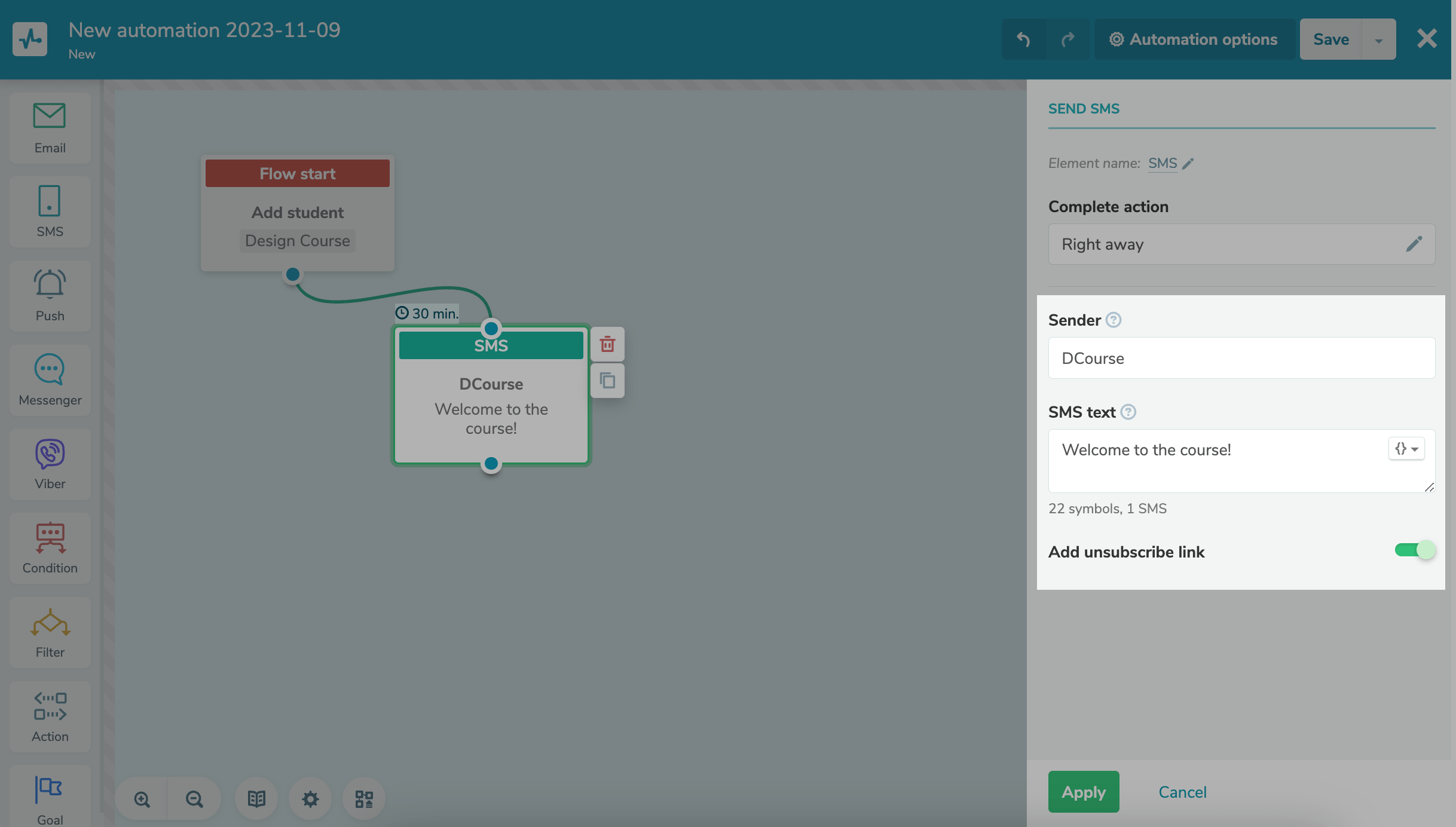Click the Sender input field
Image resolution: width=1456 pixels, height=827 pixels.
coord(1241,358)
